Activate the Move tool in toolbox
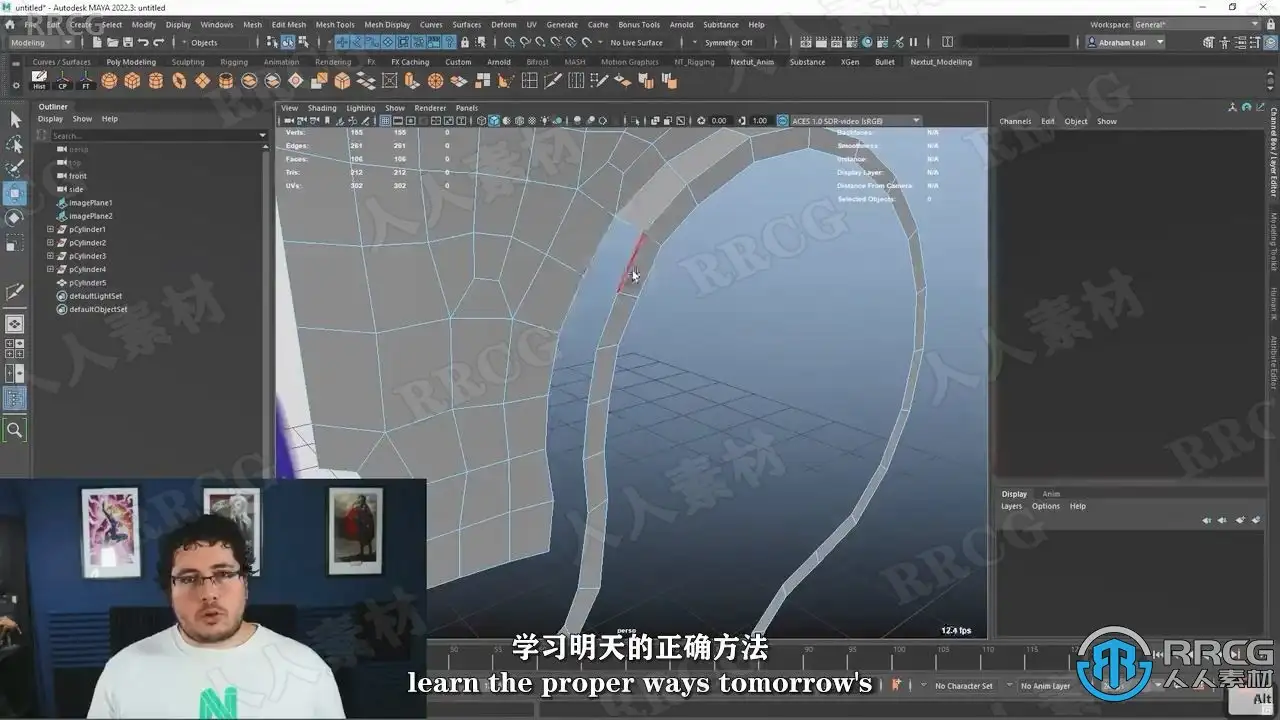This screenshot has height=720, width=1280. [15, 193]
